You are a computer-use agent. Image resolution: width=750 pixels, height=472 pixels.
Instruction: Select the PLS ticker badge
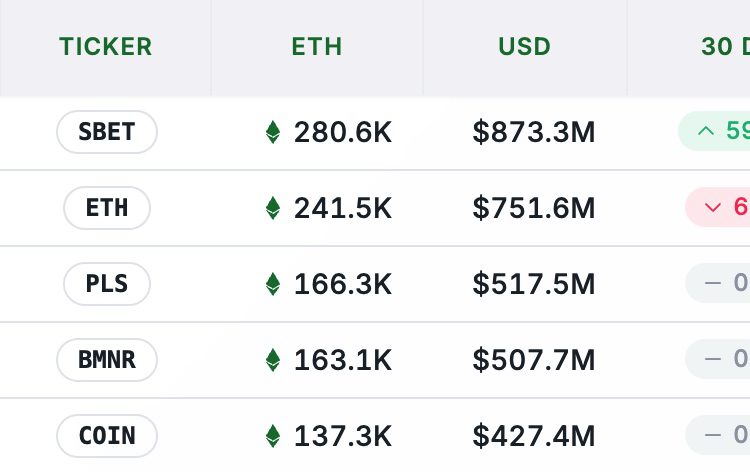pos(107,284)
